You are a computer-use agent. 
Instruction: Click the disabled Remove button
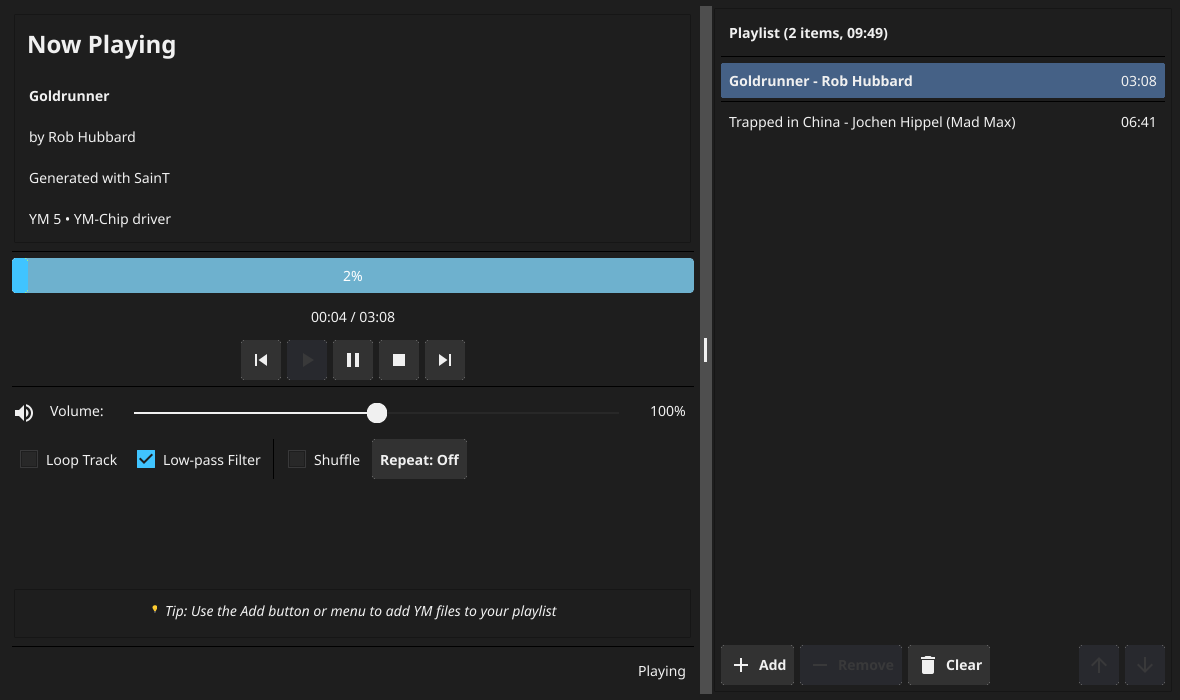[851, 665]
